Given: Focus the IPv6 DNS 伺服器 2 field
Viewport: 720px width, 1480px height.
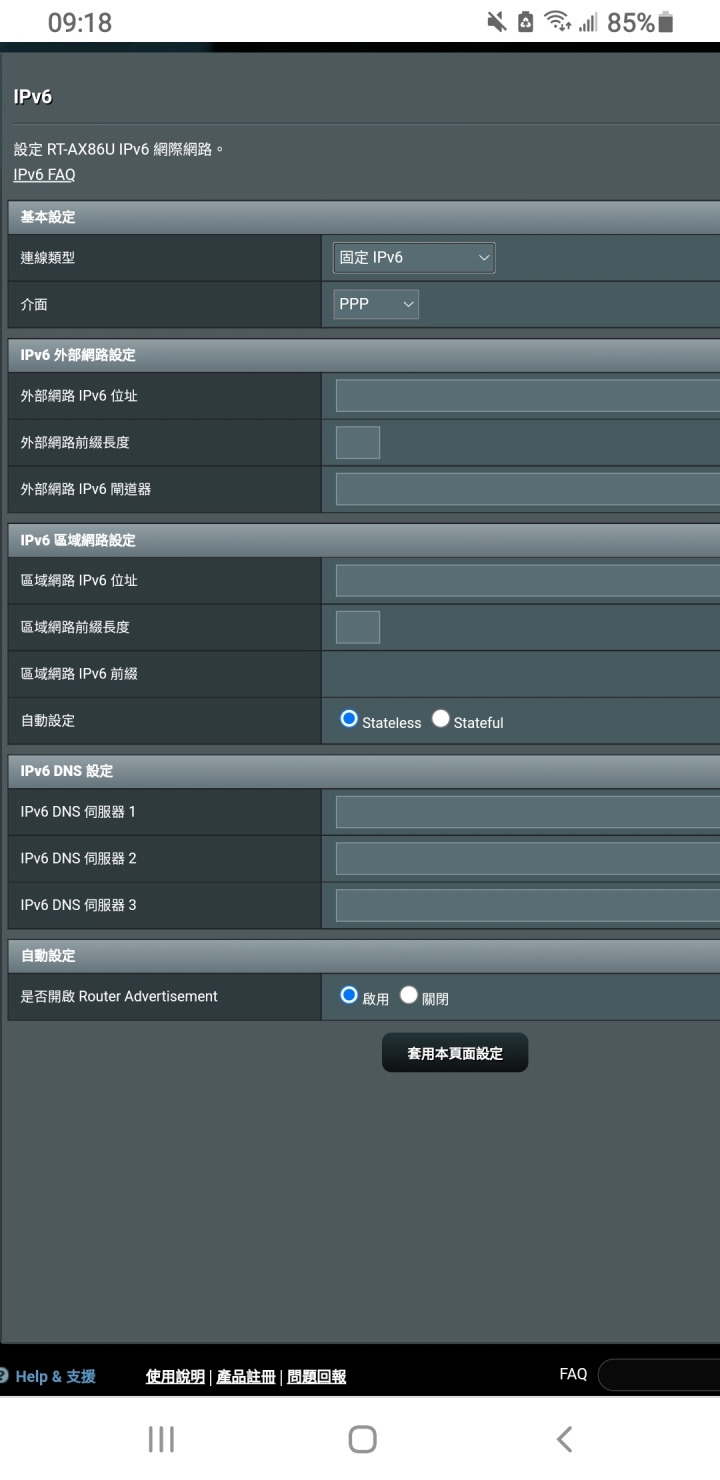Looking at the screenshot, I should tap(528, 858).
